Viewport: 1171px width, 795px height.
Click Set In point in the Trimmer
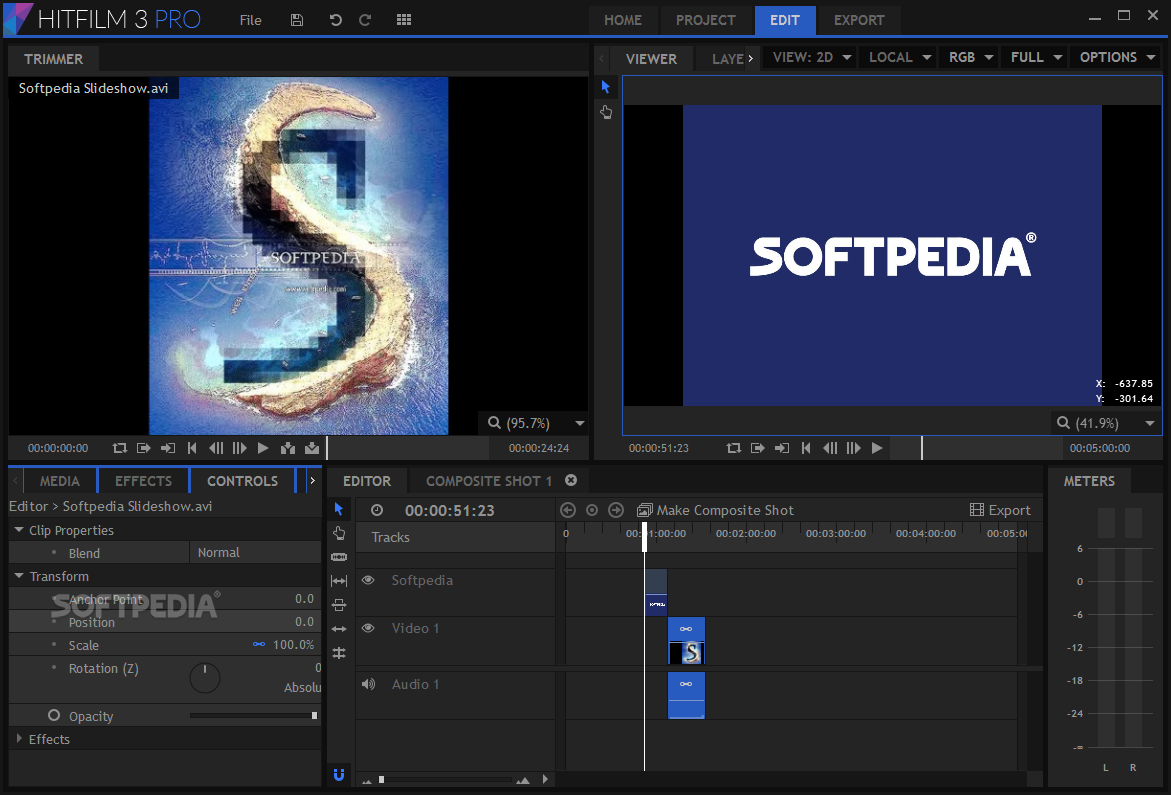[x=143, y=448]
